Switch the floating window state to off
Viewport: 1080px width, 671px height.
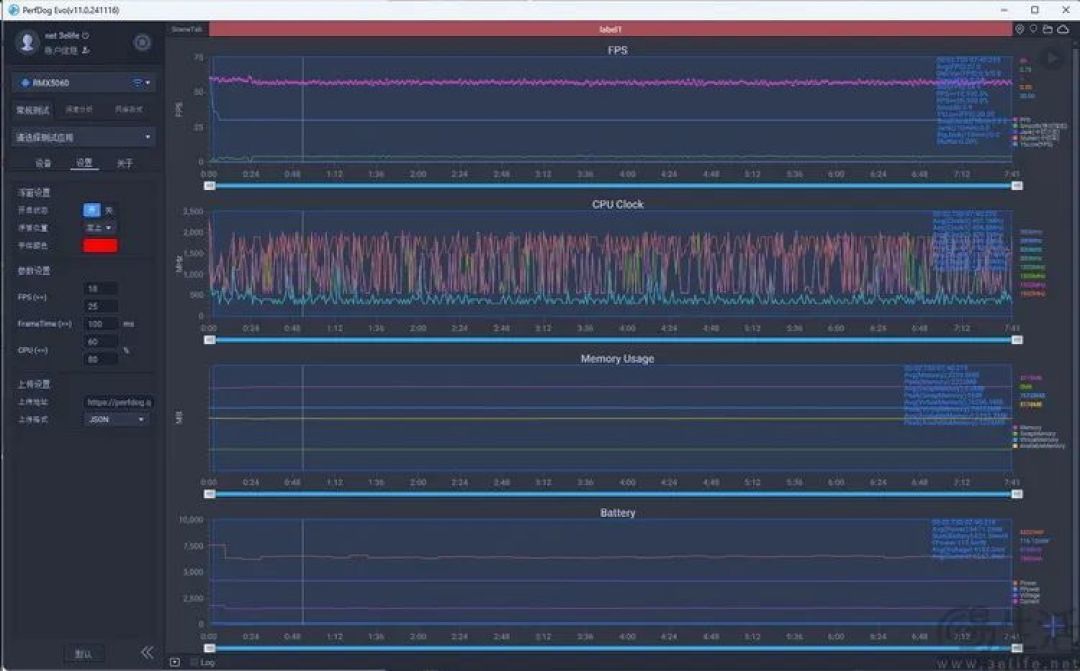tap(109, 209)
